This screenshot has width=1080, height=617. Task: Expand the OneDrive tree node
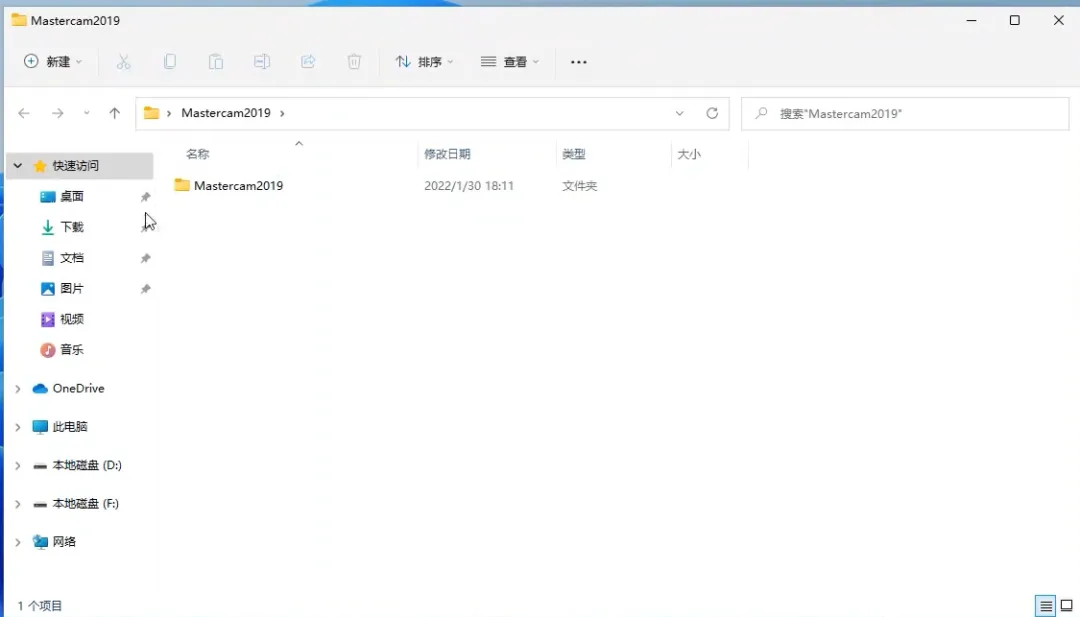18,389
